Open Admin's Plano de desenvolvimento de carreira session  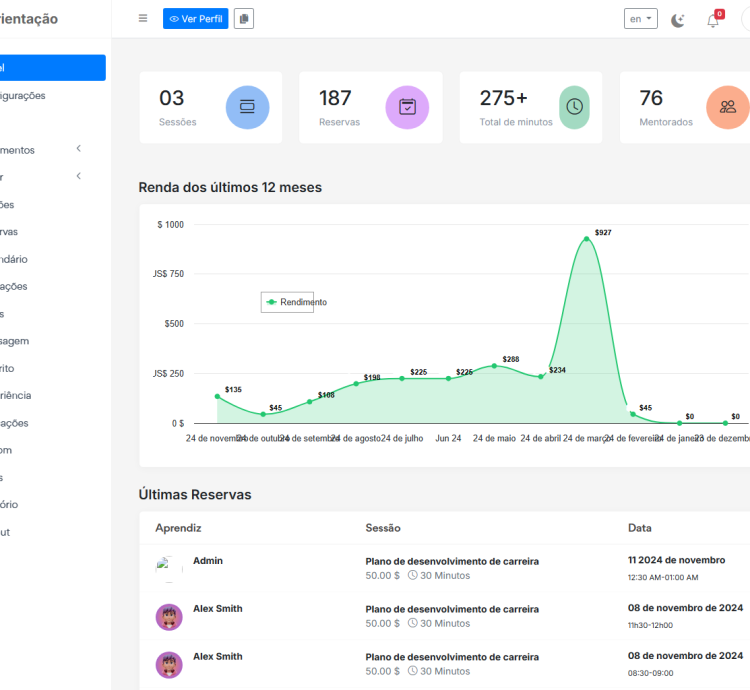[452, 561]
